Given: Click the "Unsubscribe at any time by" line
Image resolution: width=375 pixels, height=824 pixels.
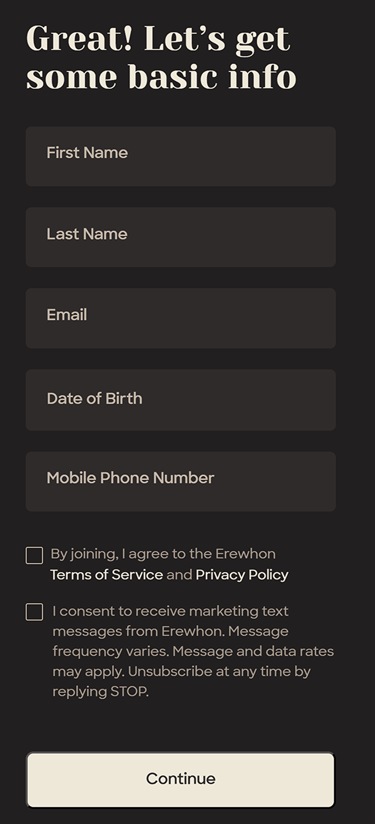Looking at the screenshot, I should pyautogui.click(x=220, y=672).
